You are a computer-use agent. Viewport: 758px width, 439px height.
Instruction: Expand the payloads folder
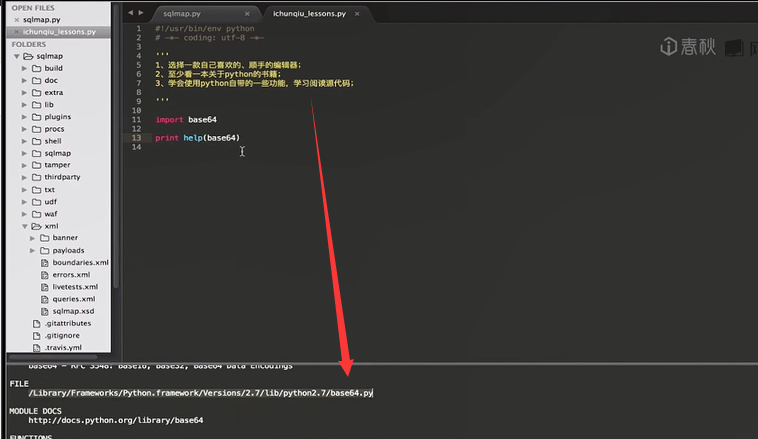32,250
